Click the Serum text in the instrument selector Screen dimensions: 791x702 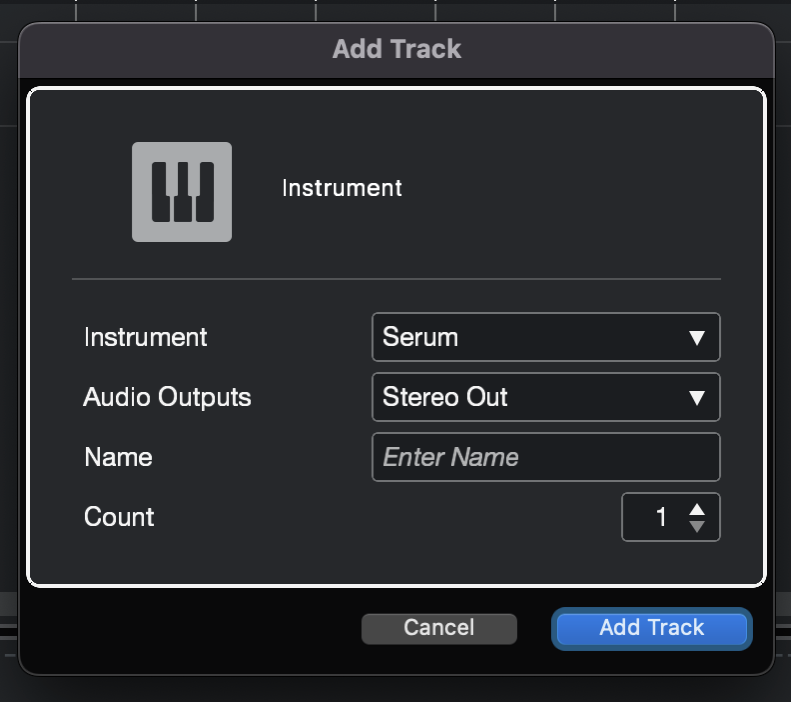[420, 337]
